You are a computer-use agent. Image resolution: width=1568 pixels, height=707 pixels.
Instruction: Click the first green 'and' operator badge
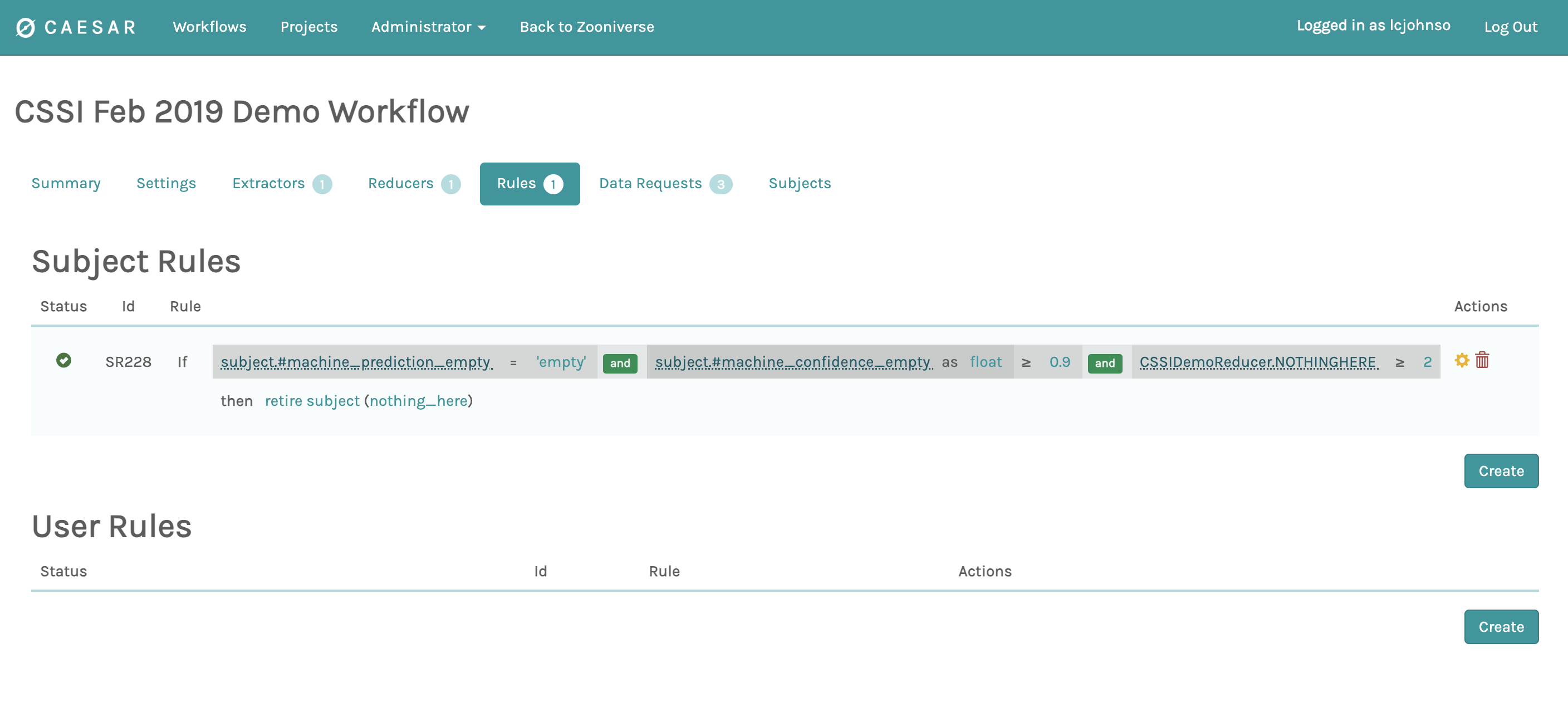coord(620,363)
